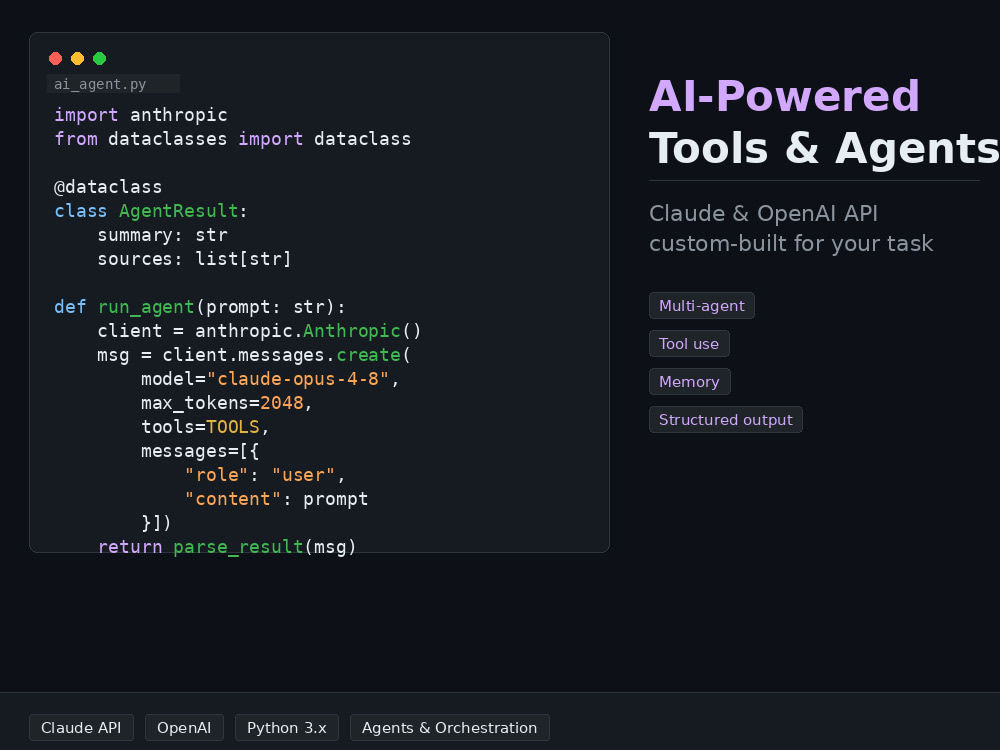
Task: Click the 'class AgentResult:' line
Action: (151, 211)
